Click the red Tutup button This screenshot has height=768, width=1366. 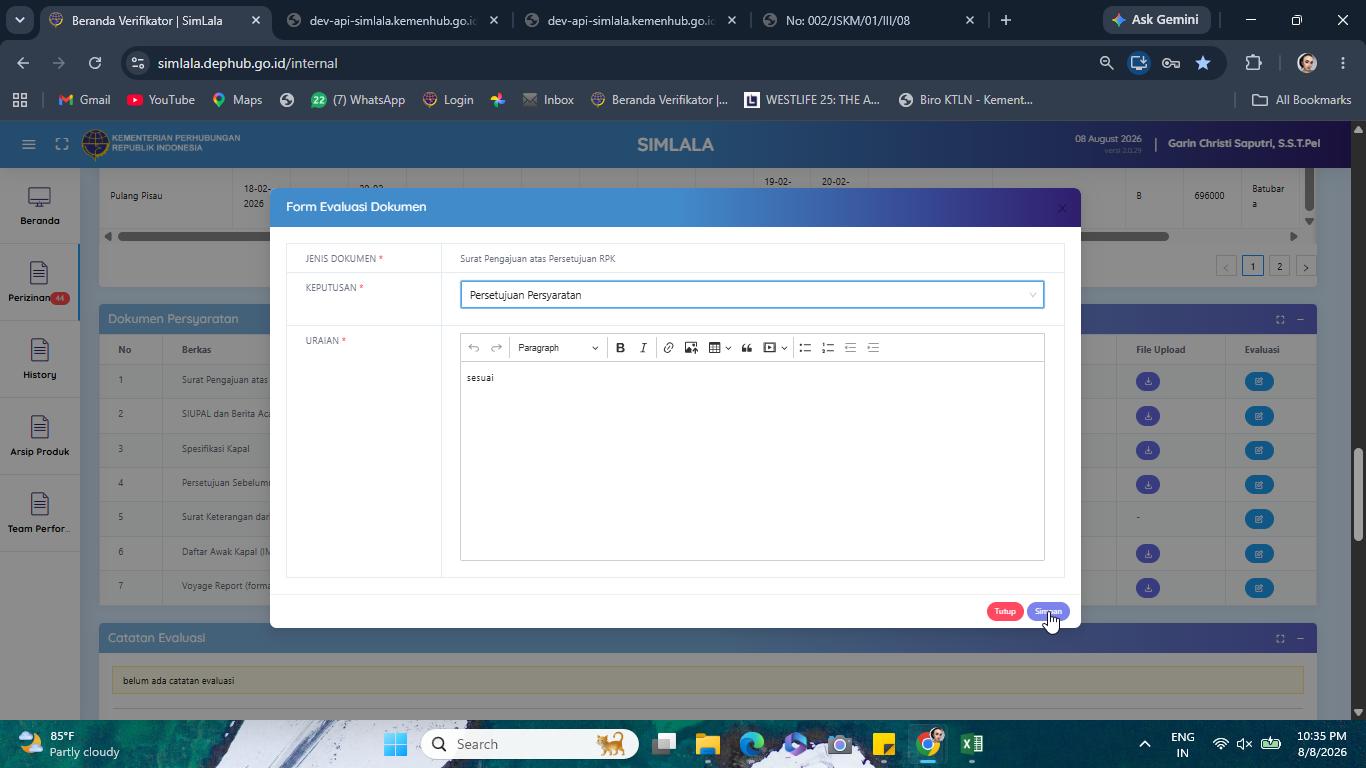click(x=1005, y=611)
